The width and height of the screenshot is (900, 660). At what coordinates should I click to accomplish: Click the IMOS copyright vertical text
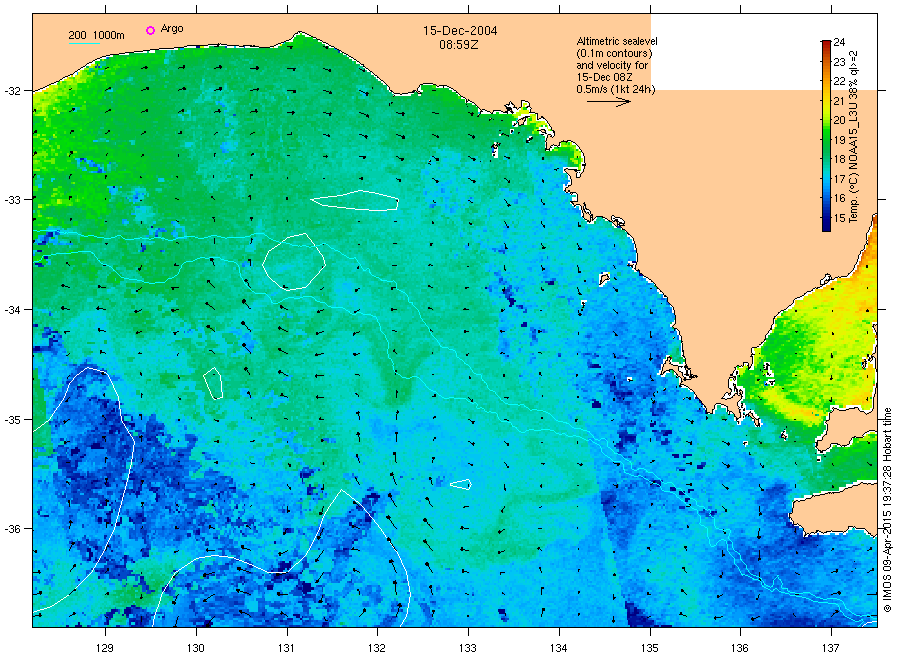887,510
